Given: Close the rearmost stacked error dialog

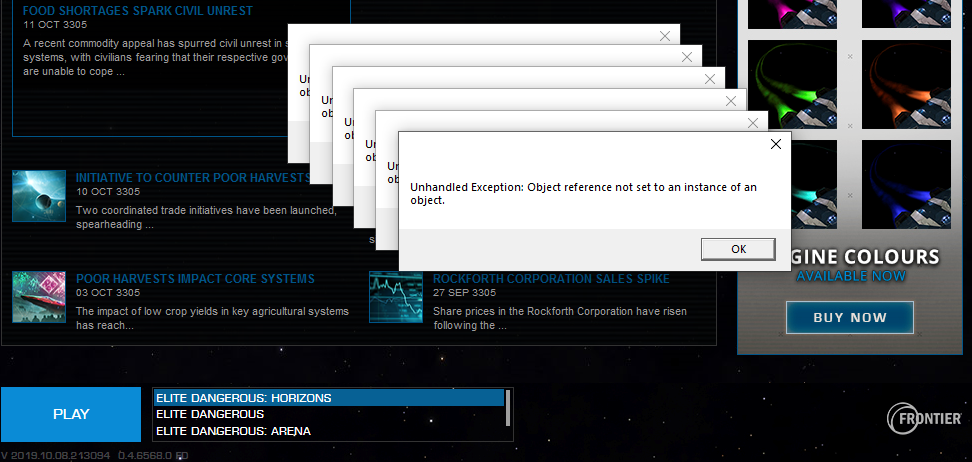Looking at the screenshot, I should (x=665, y=36).
